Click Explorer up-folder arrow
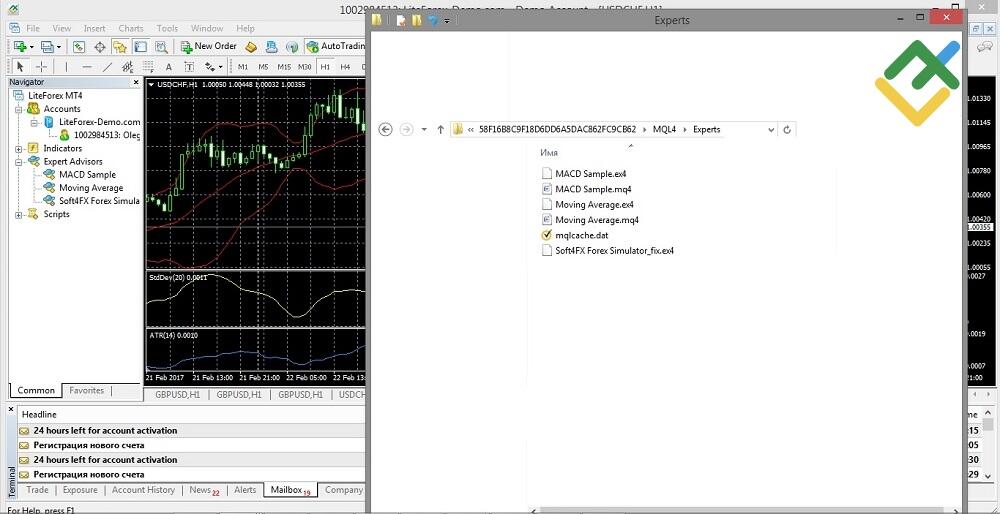1000x514 pixels. tap(441, 129)
